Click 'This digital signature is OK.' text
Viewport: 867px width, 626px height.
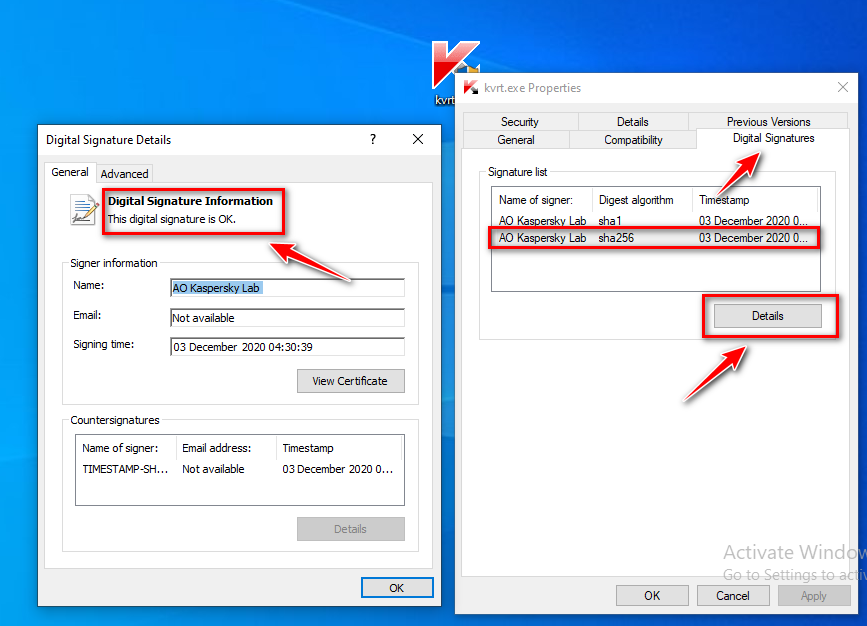point(172,219)
